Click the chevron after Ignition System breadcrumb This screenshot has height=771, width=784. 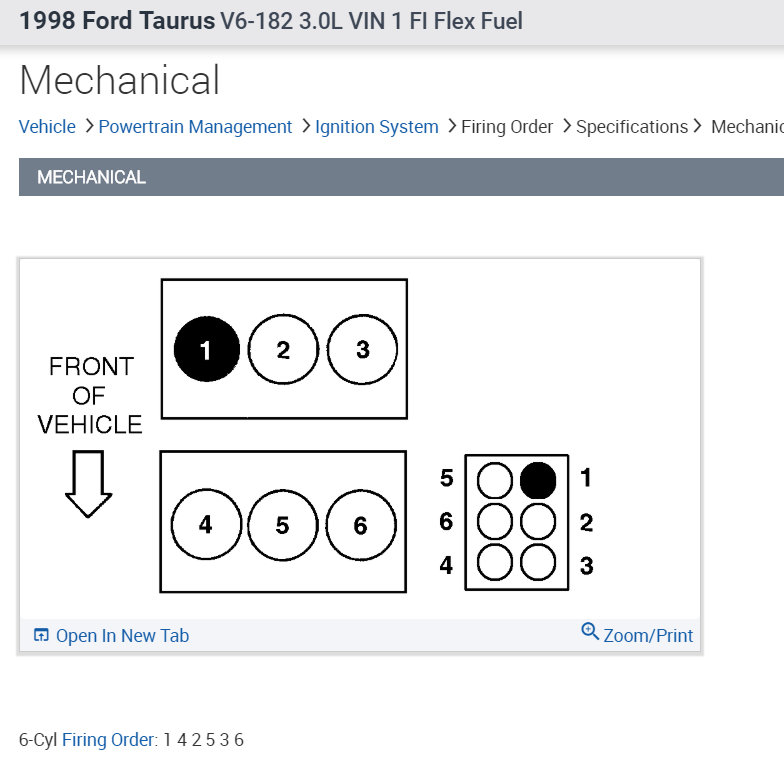tap(452, 126)
